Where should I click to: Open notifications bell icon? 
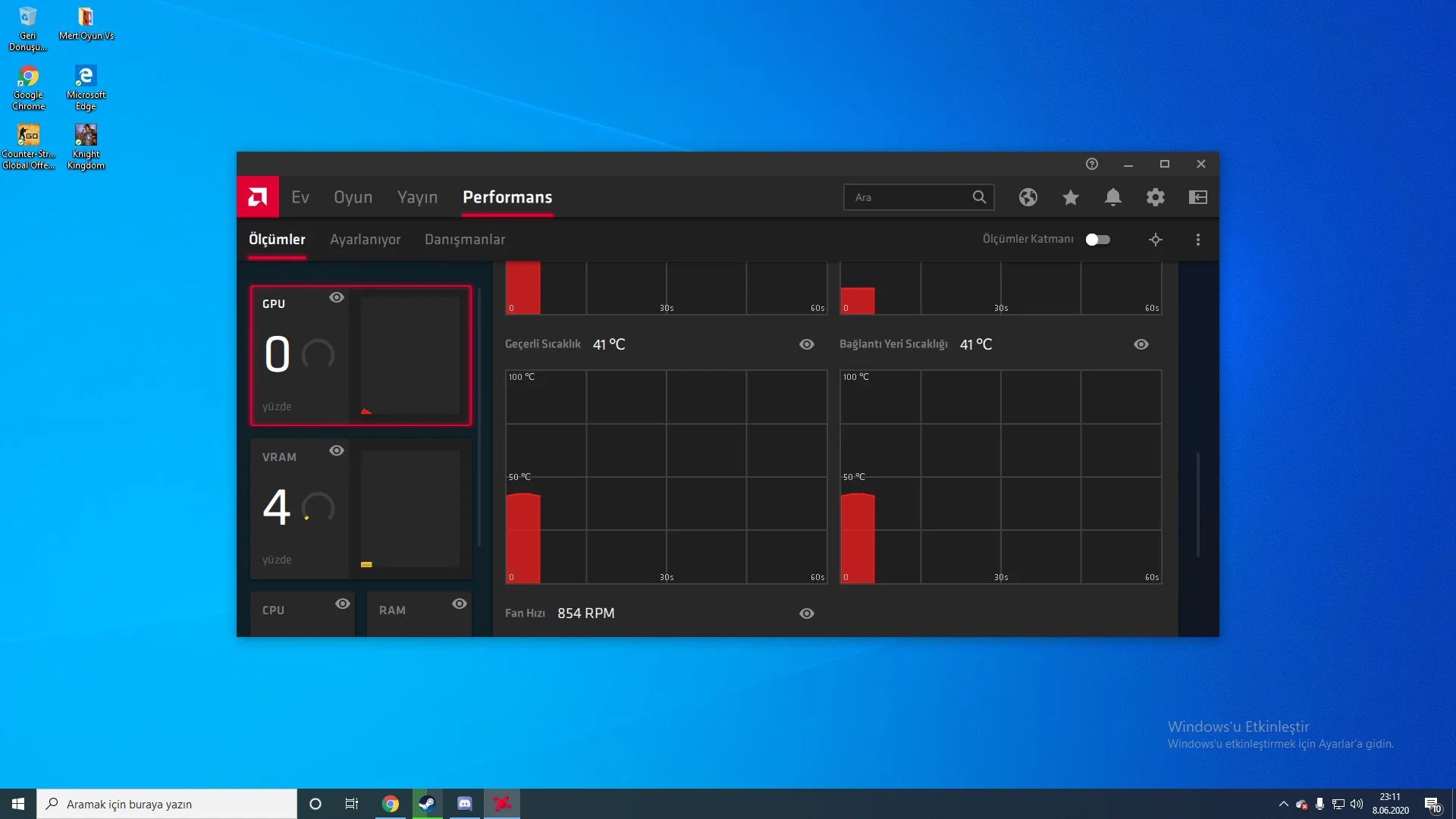click(1113, 197)
